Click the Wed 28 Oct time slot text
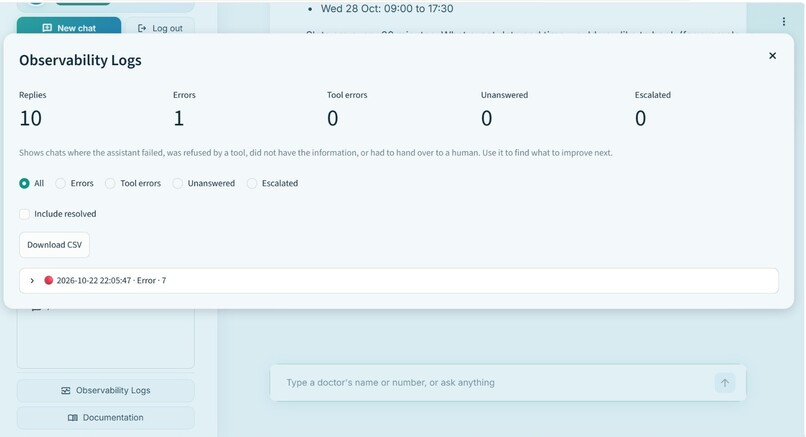The image size is (806, 437). point(387,9)
